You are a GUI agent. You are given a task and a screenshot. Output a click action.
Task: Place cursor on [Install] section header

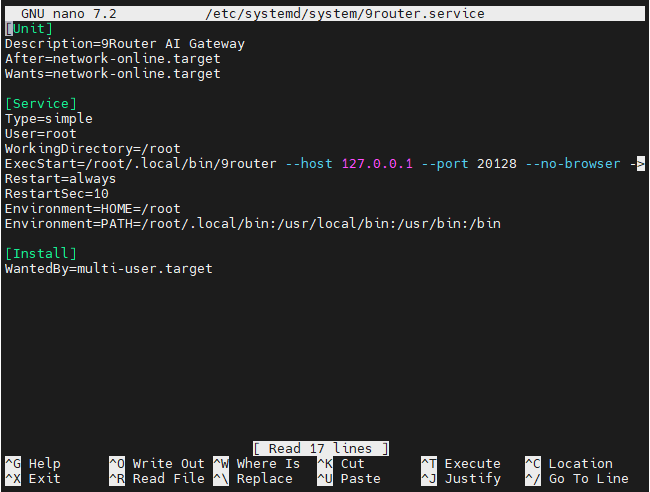pos(41,254)
